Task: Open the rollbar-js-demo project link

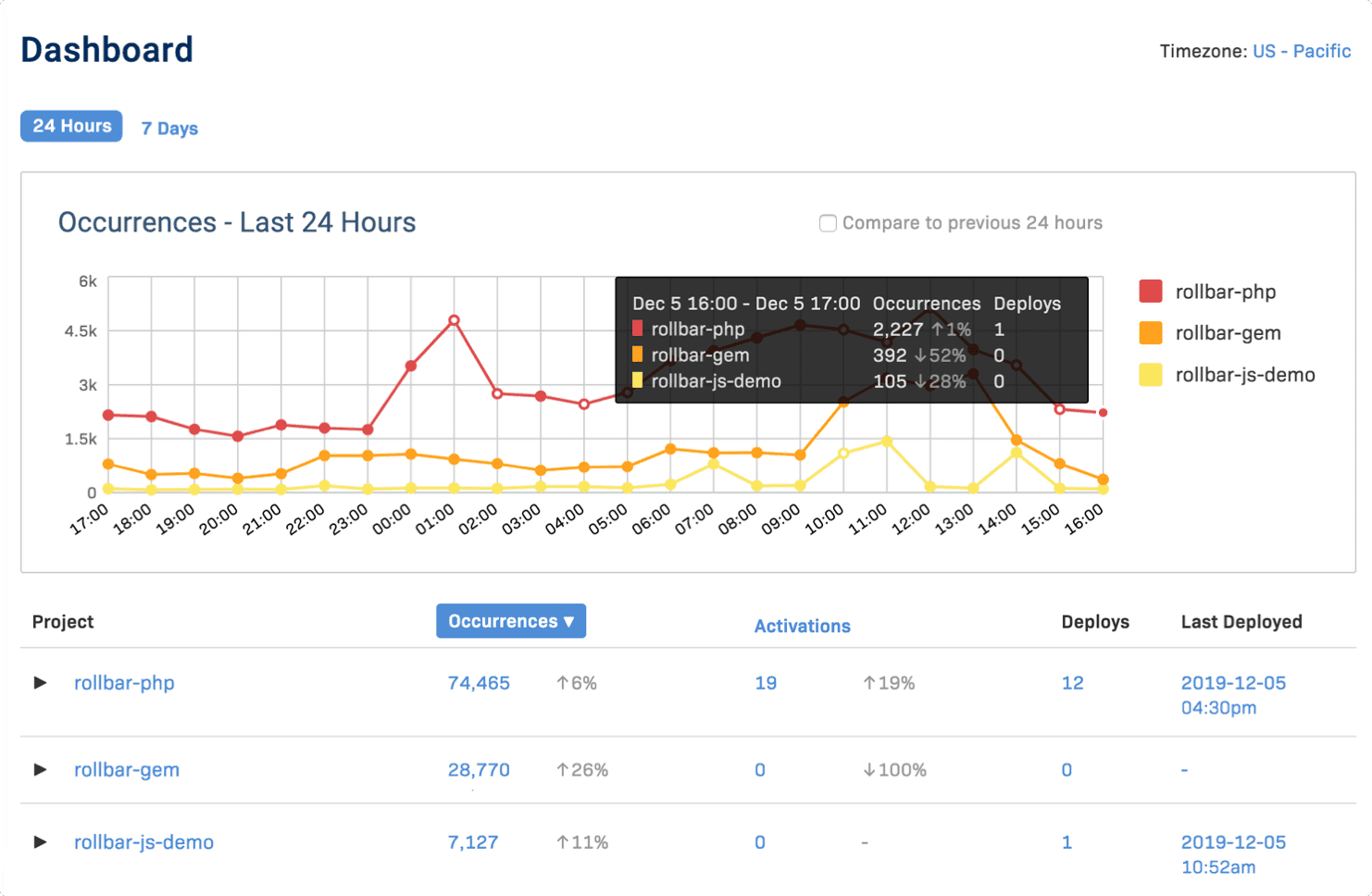Action: coord(143,842)
